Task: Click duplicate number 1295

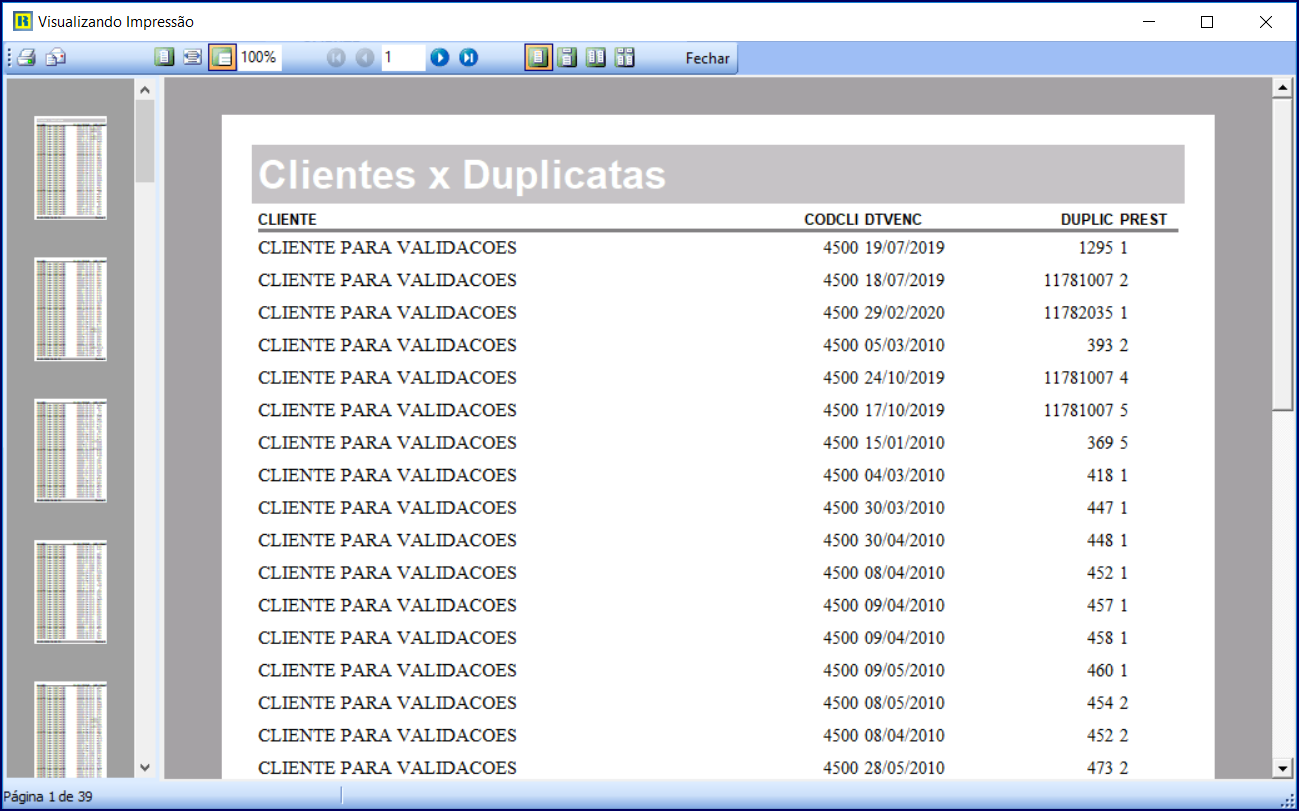Action: (x=1096, y=248)
